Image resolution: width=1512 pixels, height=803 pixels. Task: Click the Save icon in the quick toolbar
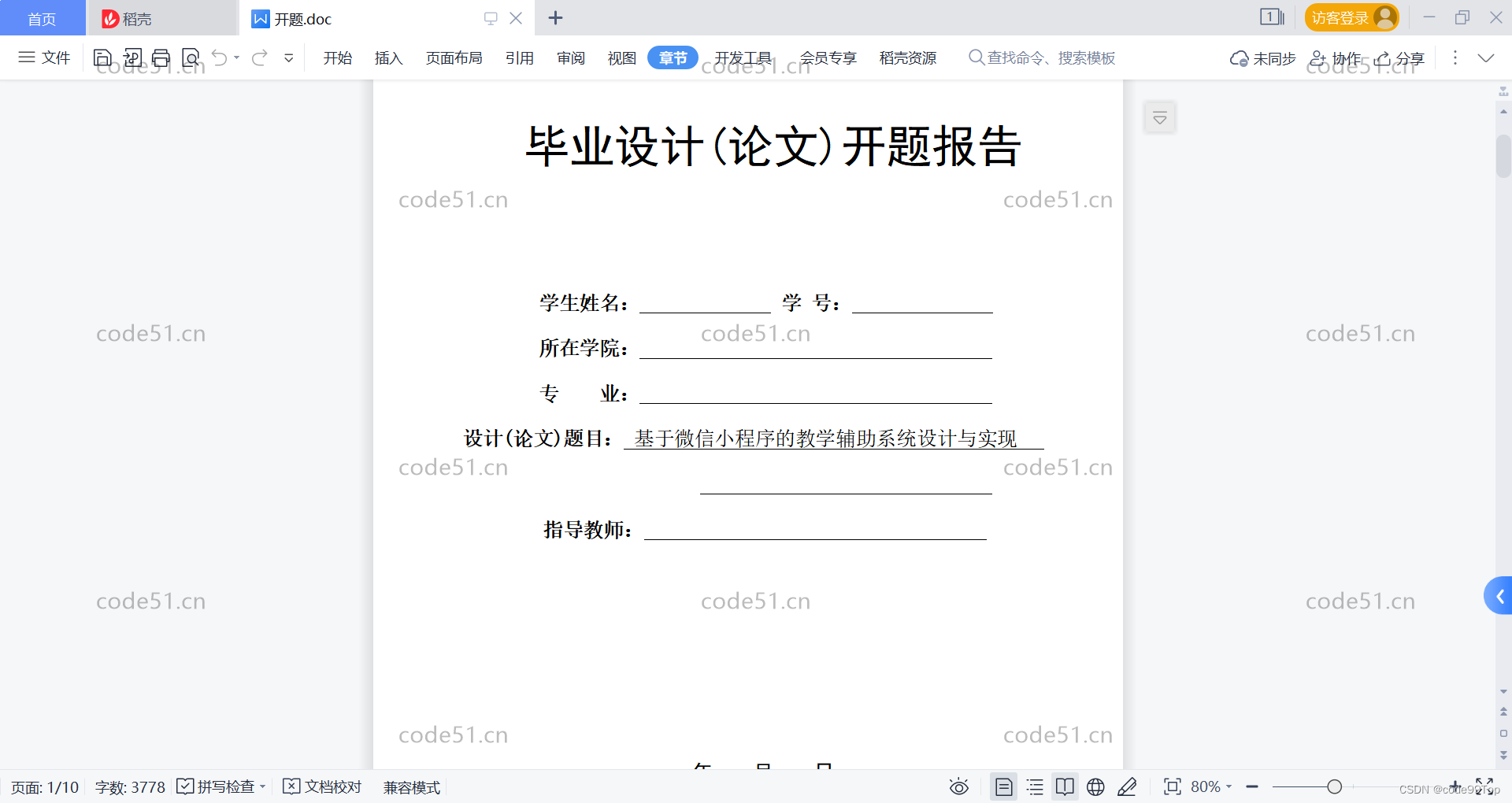[102, 57]
